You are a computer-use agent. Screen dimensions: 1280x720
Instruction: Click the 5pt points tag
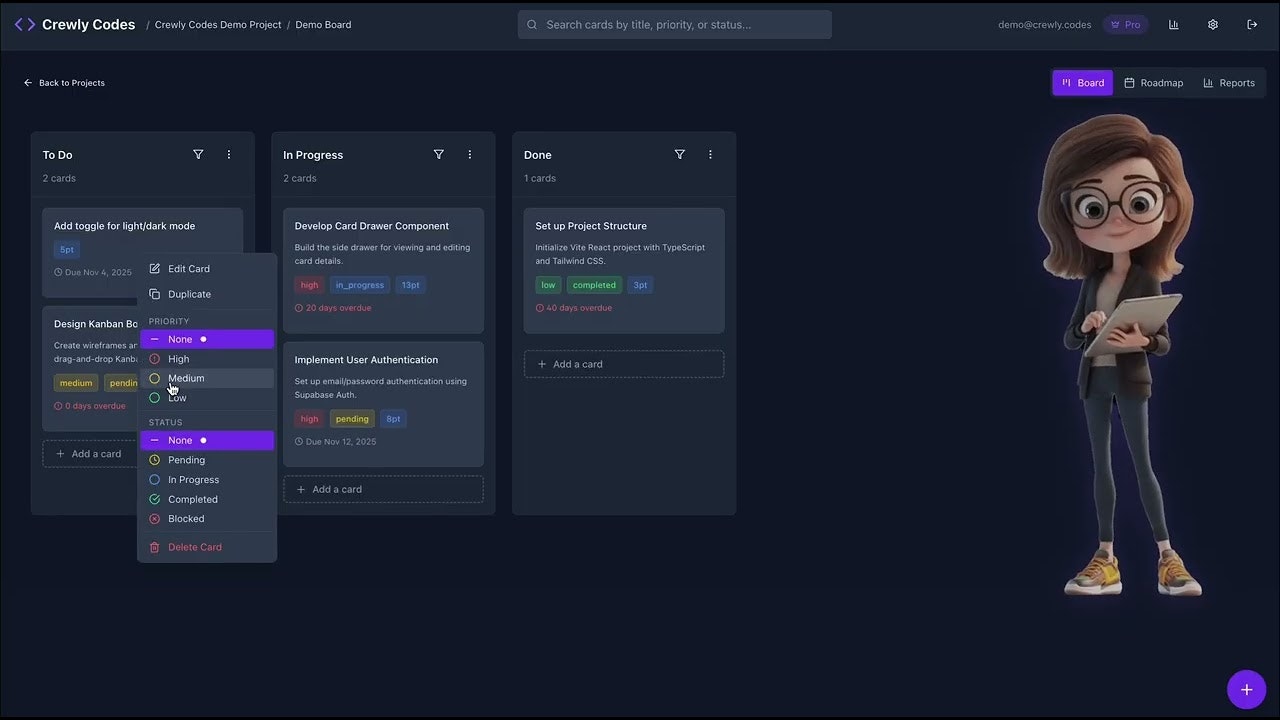[x=66, y=250]
